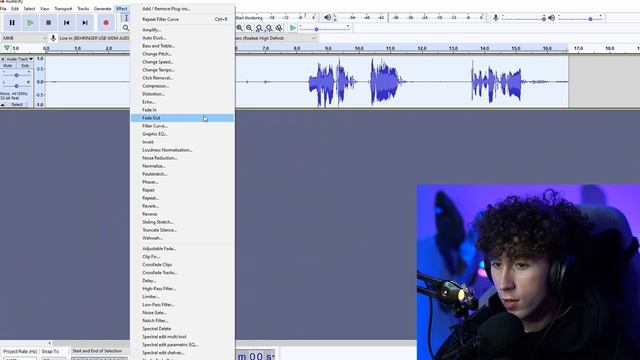Click the Play-at-Speed green arrow

tap(293, 28)
